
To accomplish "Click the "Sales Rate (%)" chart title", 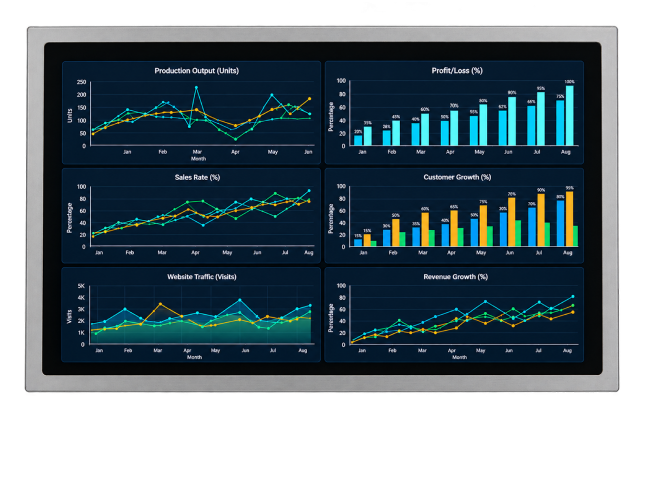I will coord(197,178).
